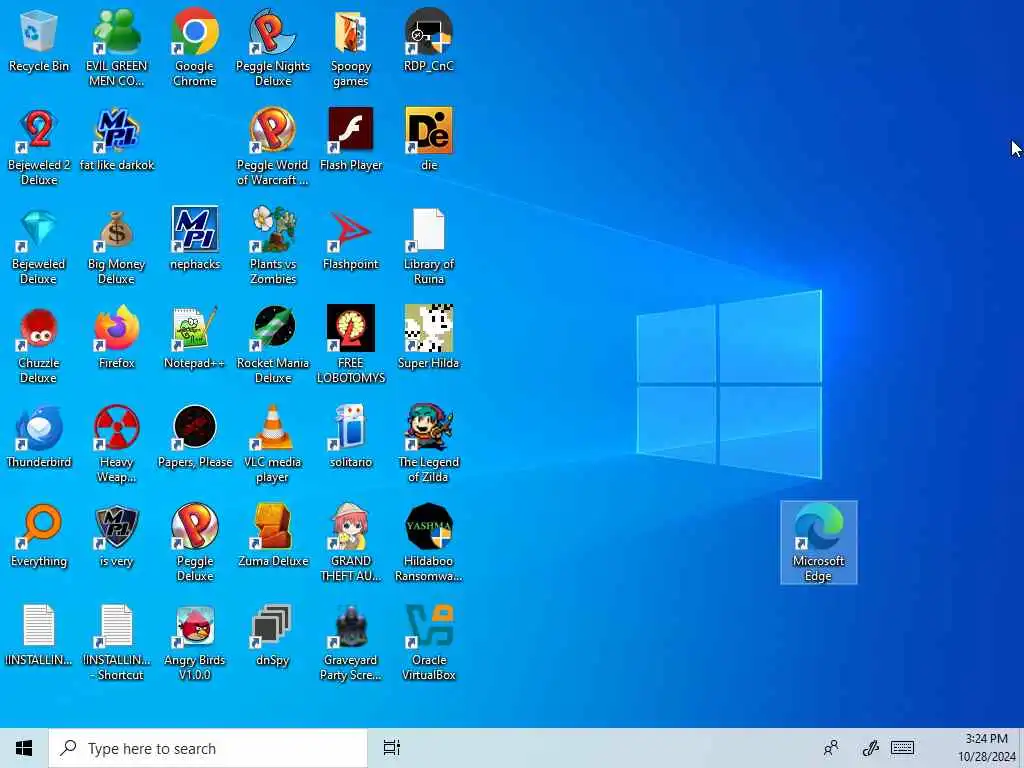1024x768 pixels.
Task: Open Task View from the taskbar
Action: click(392, 748)
